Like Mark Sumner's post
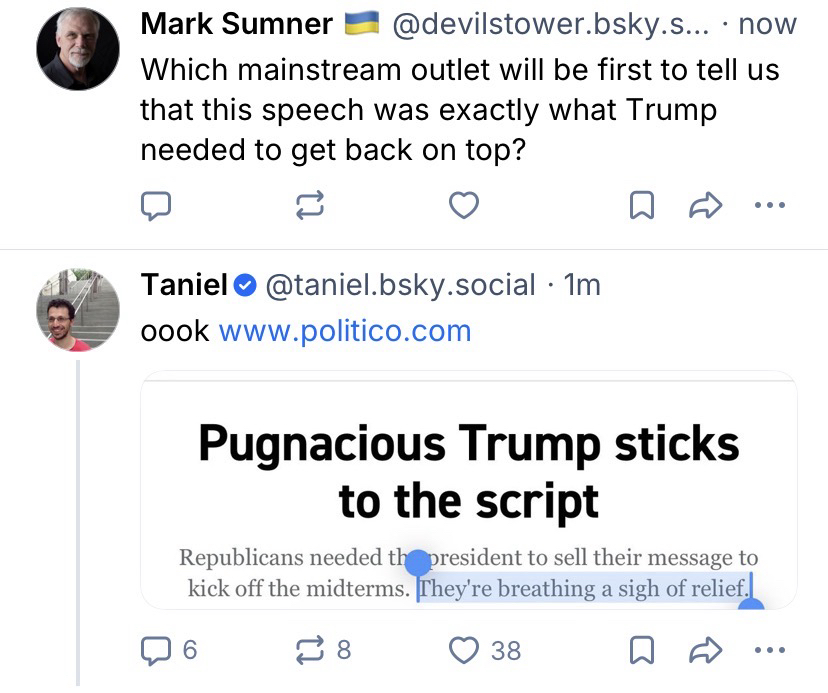The height and width of the screenshot is (693, 828). click(x=463, y=206)
